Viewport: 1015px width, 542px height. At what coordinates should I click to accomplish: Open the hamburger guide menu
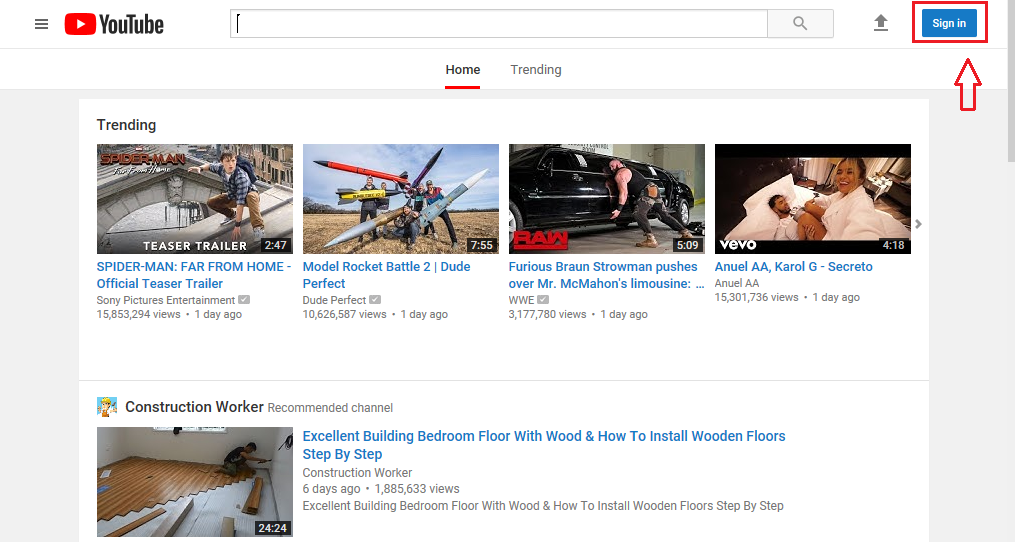[41, 25]
